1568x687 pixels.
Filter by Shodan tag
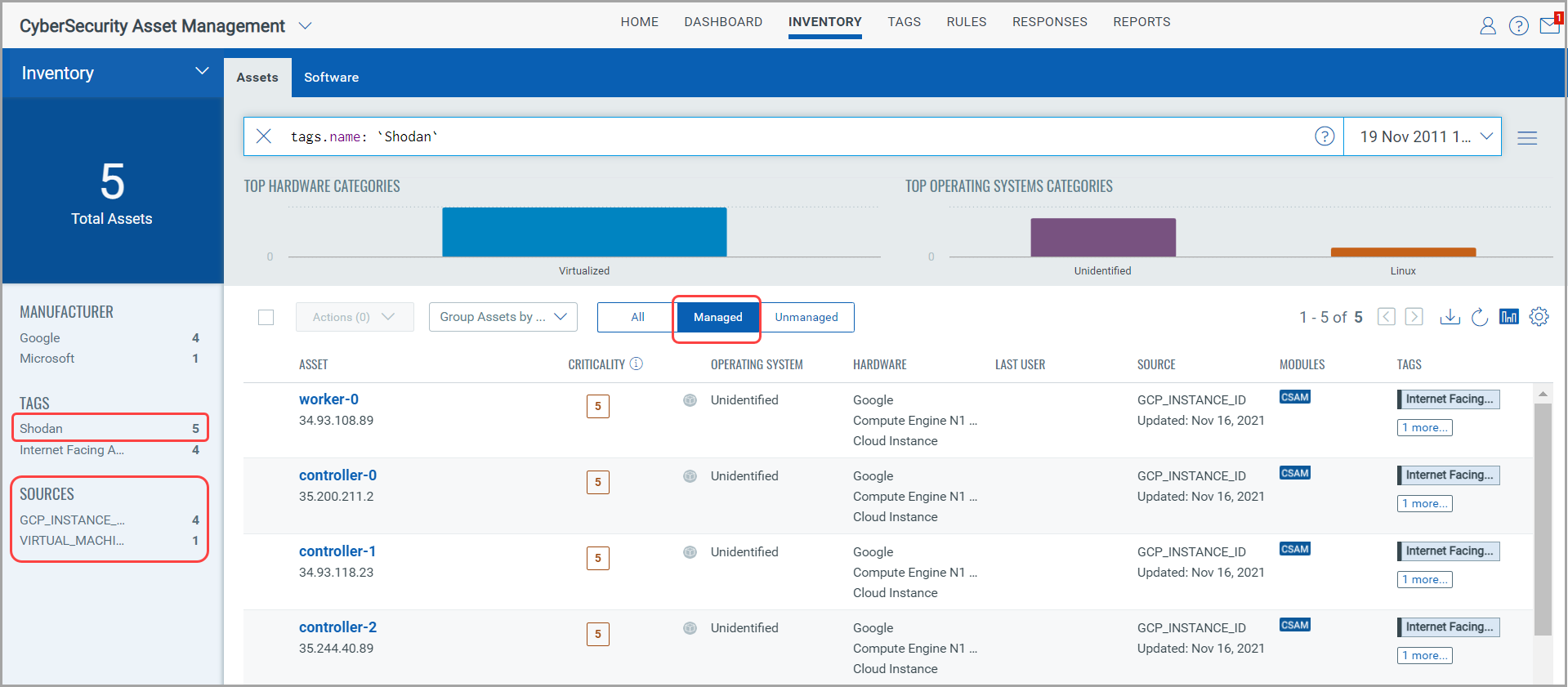[x=109, y=428]
